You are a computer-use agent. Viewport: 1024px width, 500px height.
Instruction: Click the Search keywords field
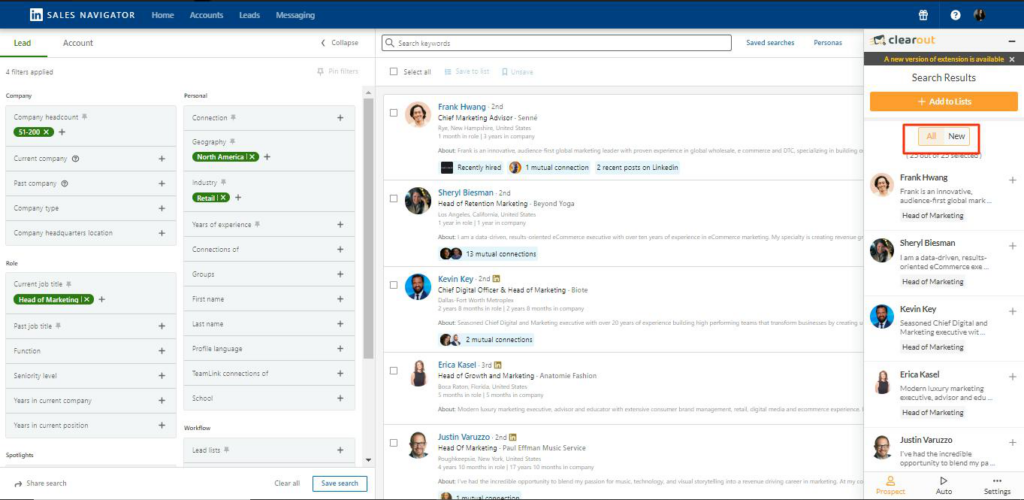(x=556, y=43)
